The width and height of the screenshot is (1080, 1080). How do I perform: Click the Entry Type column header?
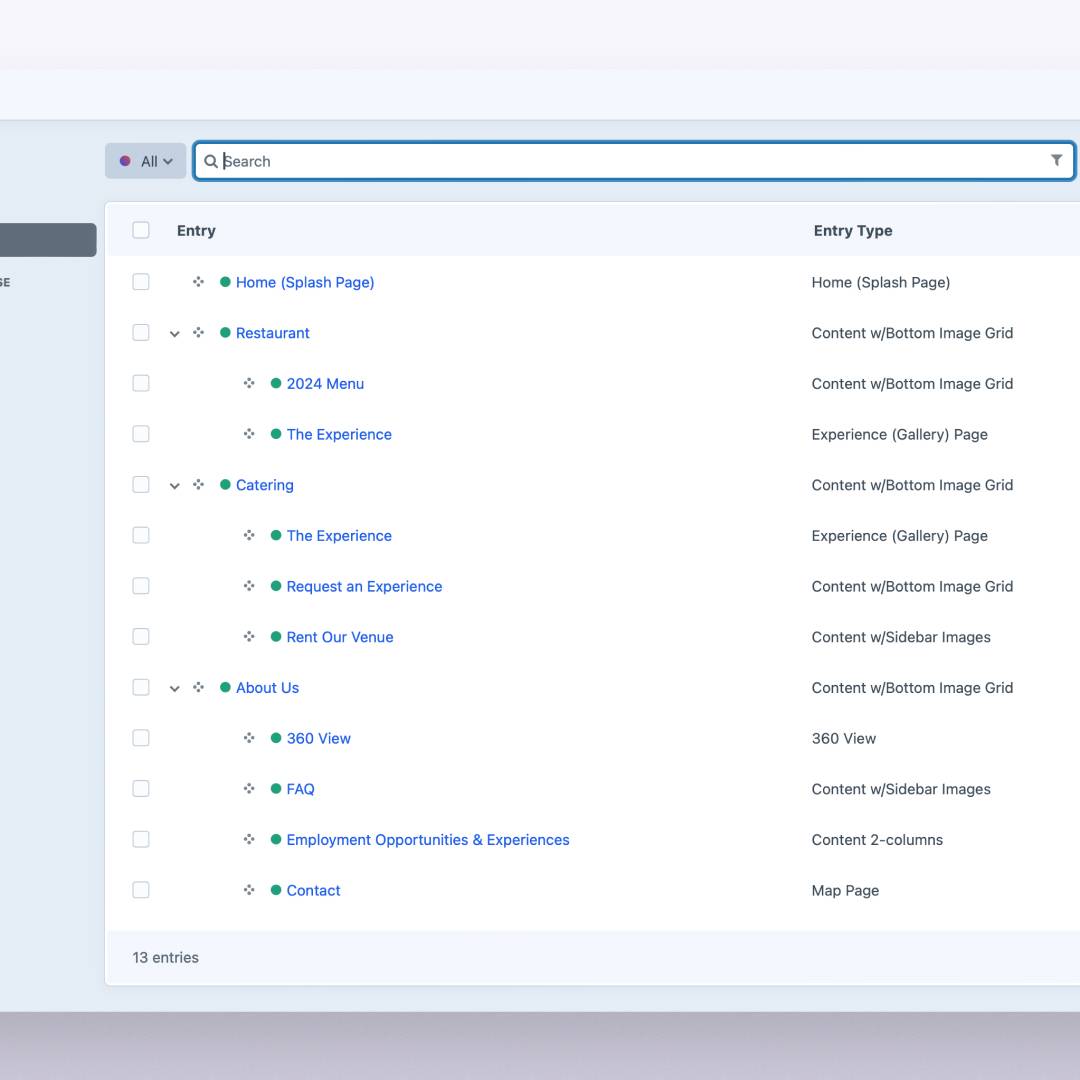(x=852, y=230)
